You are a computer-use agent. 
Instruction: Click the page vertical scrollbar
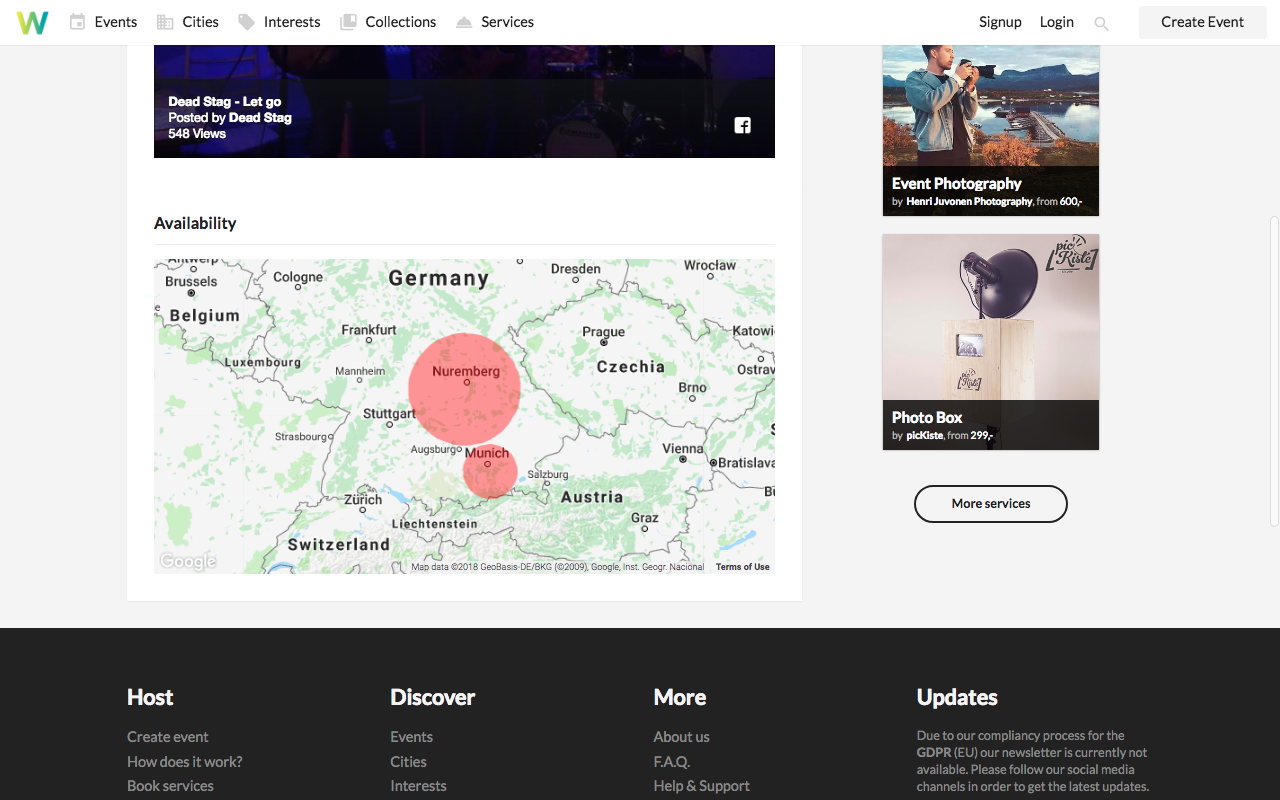click(x=1274, y=371)
